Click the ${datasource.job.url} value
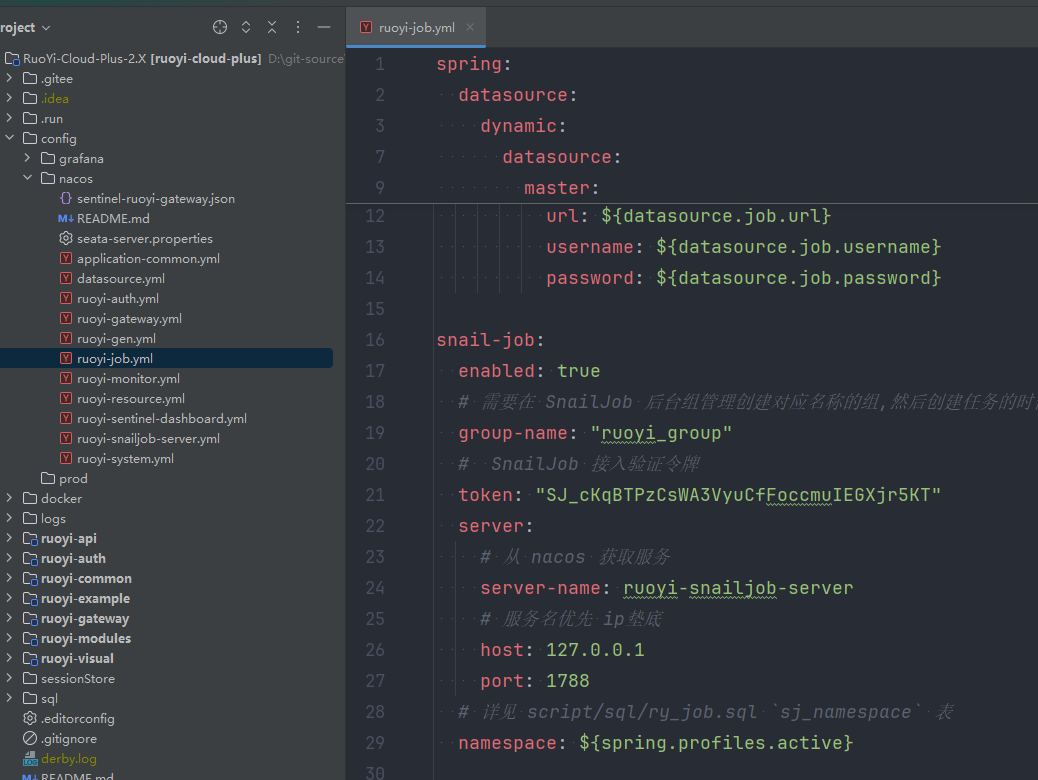The width and height of the screenshot is (1038, 780). click(716, 216)
